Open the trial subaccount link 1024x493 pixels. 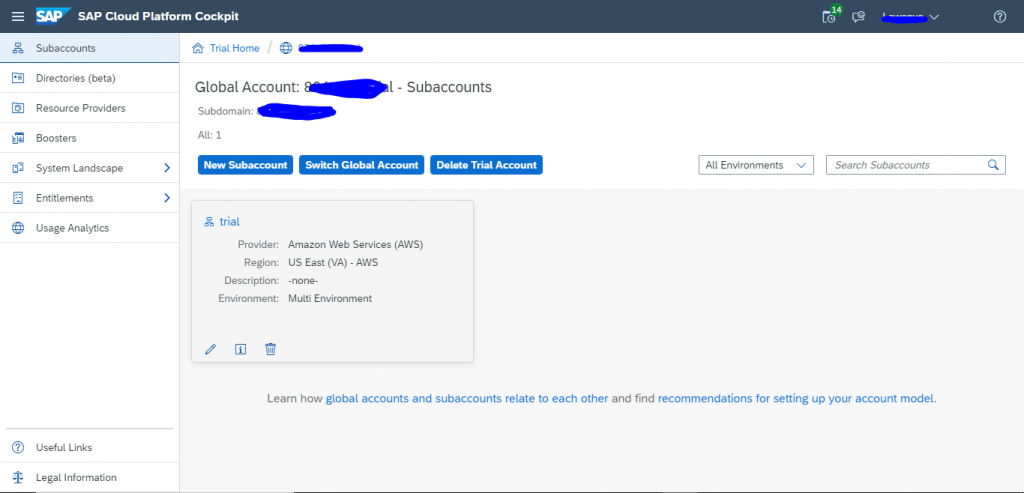[x=230, y=222]
